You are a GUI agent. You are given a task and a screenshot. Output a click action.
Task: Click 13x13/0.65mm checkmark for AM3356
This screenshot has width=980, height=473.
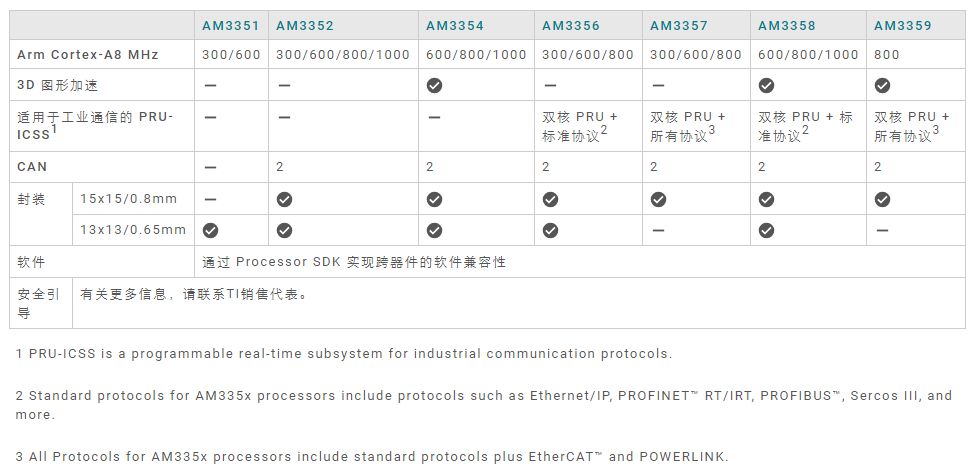click(x=550, y=230)
